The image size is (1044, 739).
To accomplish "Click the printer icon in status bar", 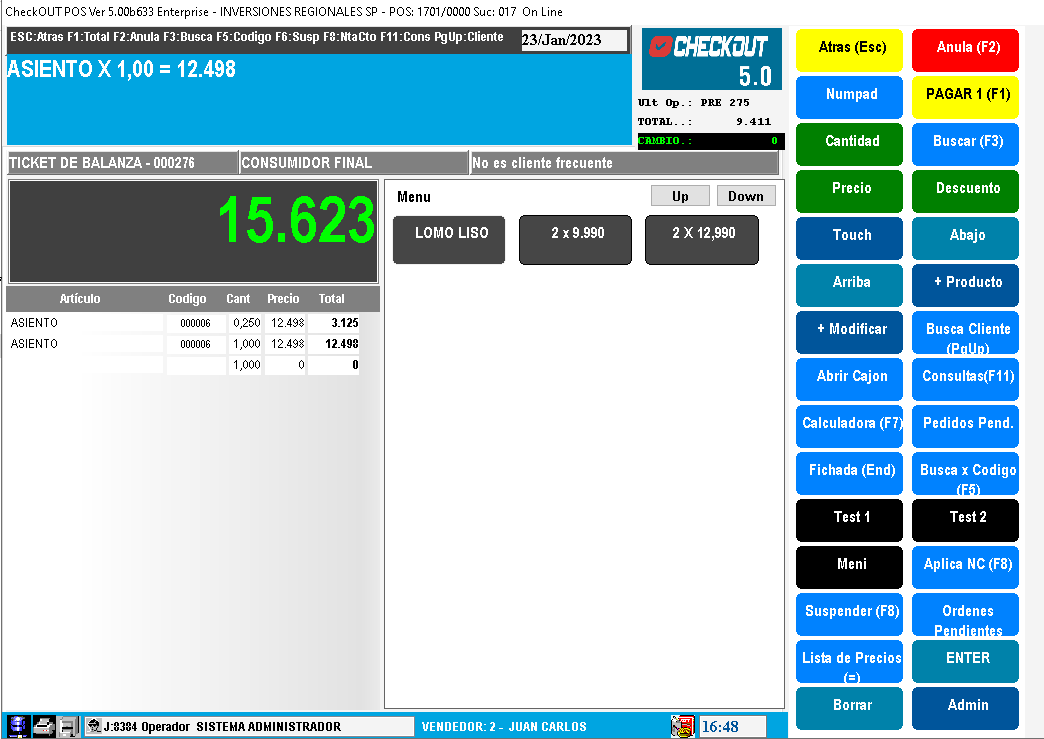I will point(43,726).
